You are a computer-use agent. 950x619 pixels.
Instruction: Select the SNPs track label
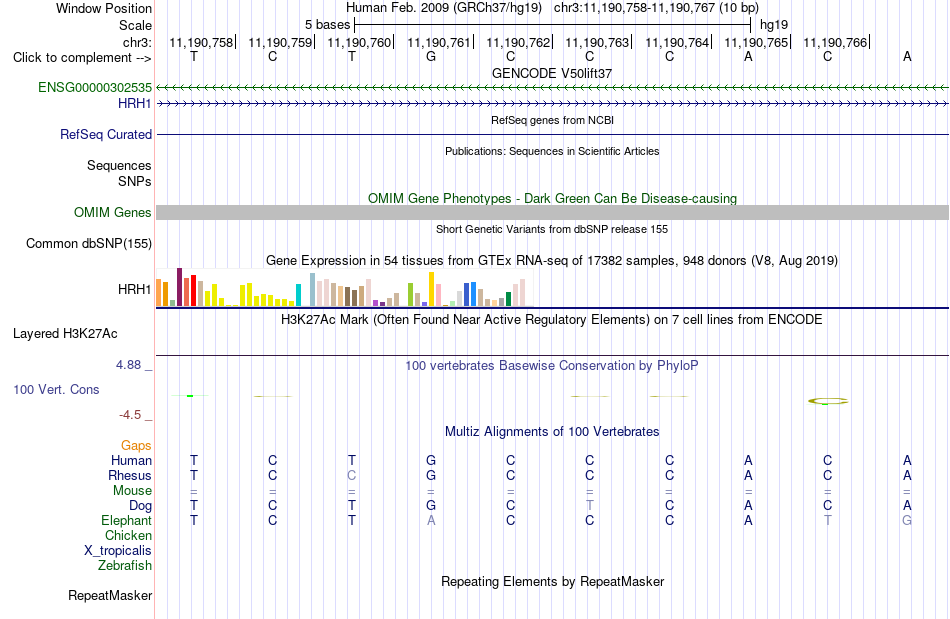point(135,181)
